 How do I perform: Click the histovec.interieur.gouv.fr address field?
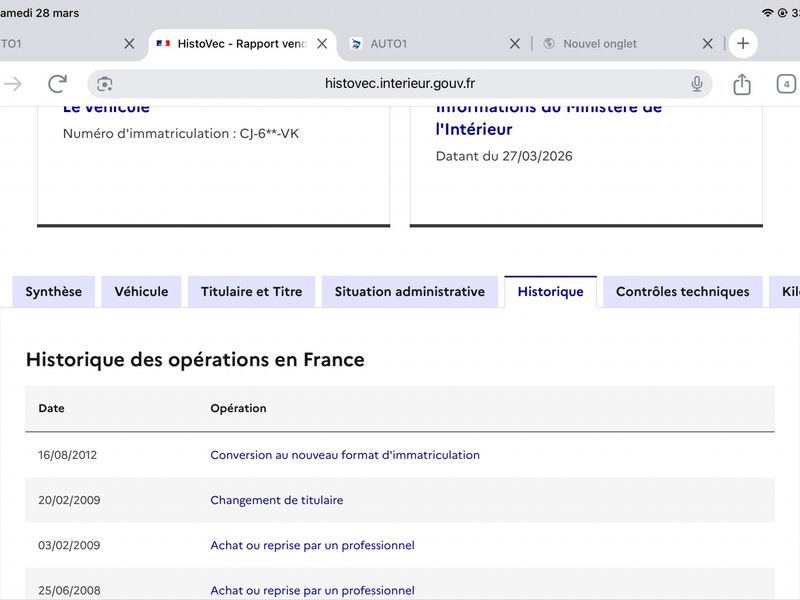tap(400, 84)
